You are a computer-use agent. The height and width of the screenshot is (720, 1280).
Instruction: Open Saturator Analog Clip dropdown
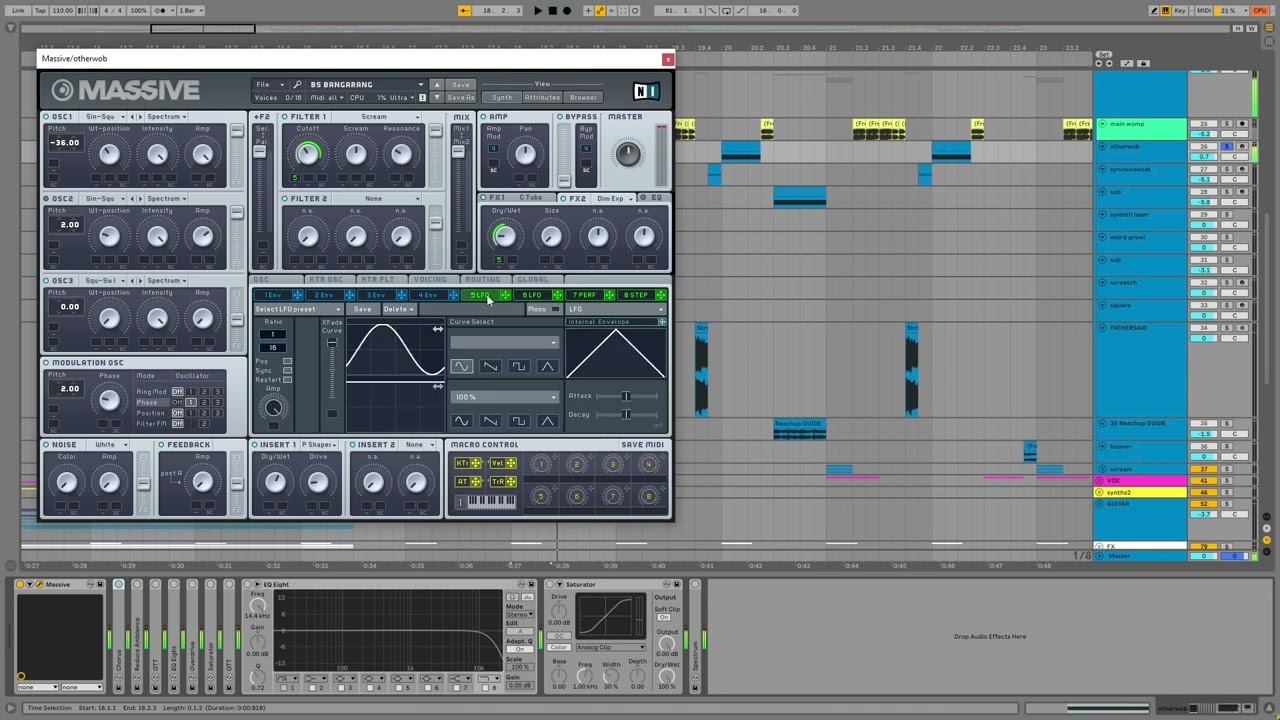point(609,648)
